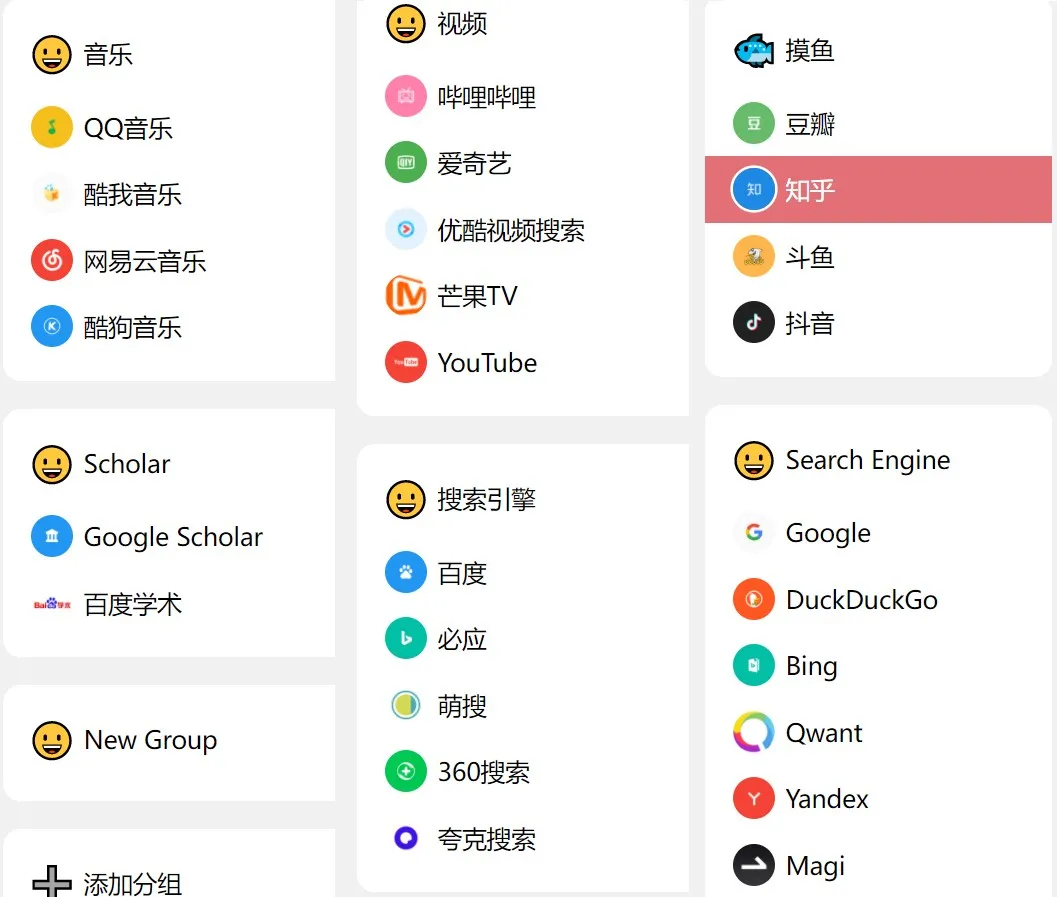Open the 网易云音乐 red icon
The height and width of the screenshot is (897, 1057).
click(x=52, y=260)
